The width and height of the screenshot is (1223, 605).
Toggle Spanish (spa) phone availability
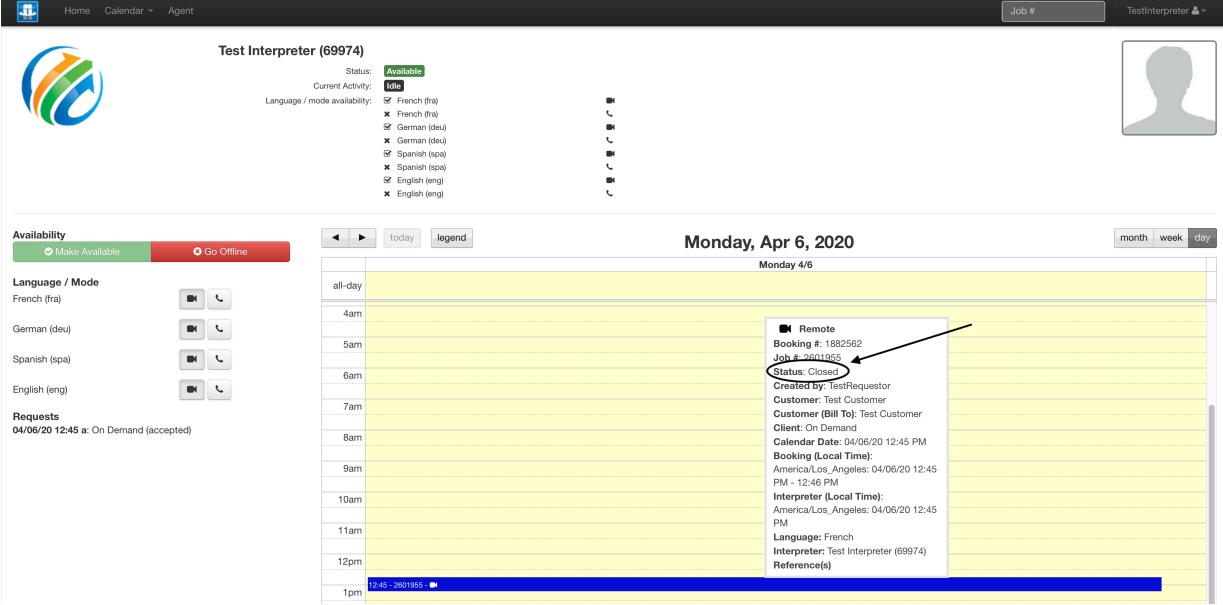tap(387, 166)
